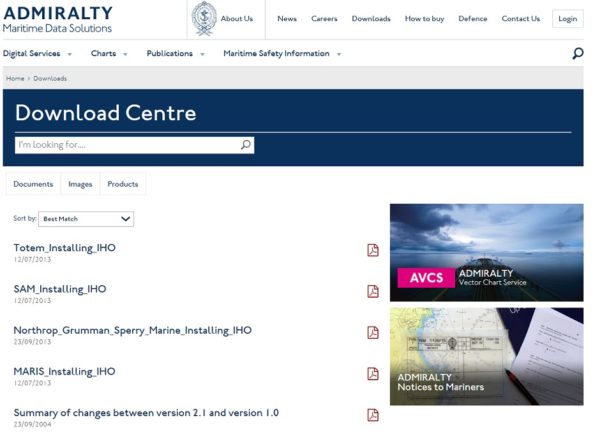Image resolution: width=595 pixels, height=441 pixels.
Task: Click the ADMIRALTY Maritime Data Solutions logo
Action: (x=57, y=19)
